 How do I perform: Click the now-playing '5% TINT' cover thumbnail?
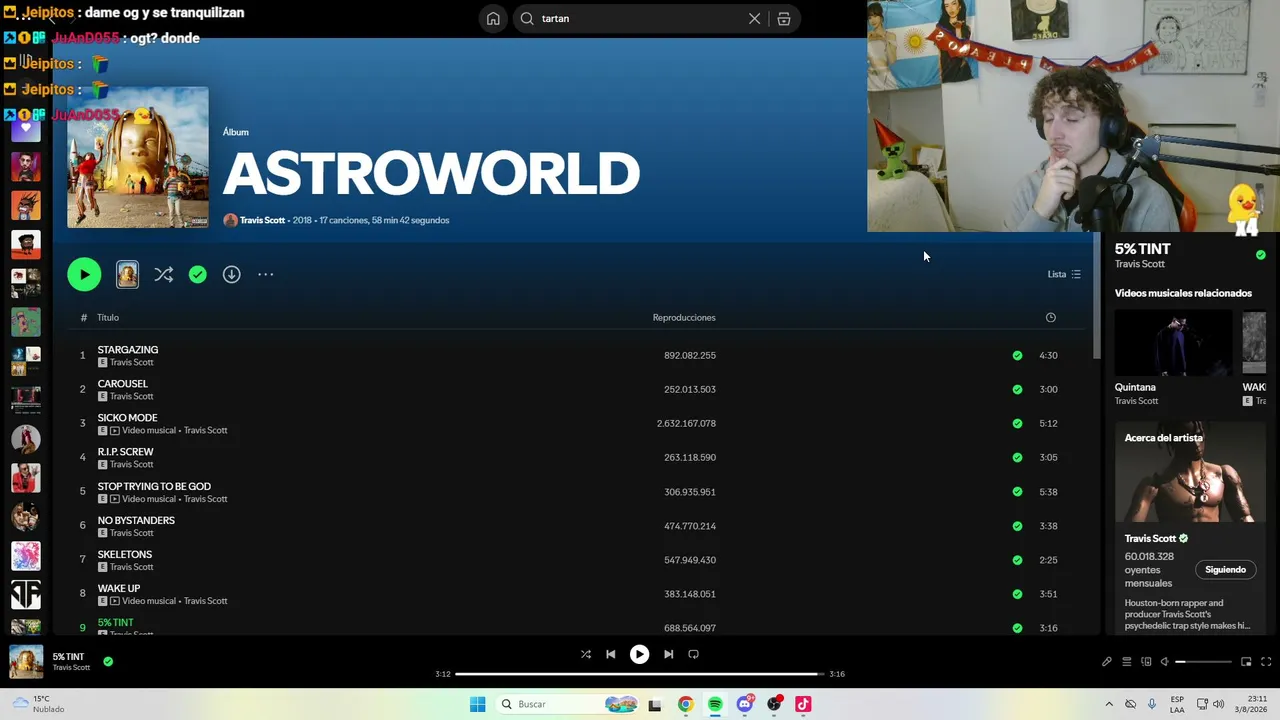point(26,662)
